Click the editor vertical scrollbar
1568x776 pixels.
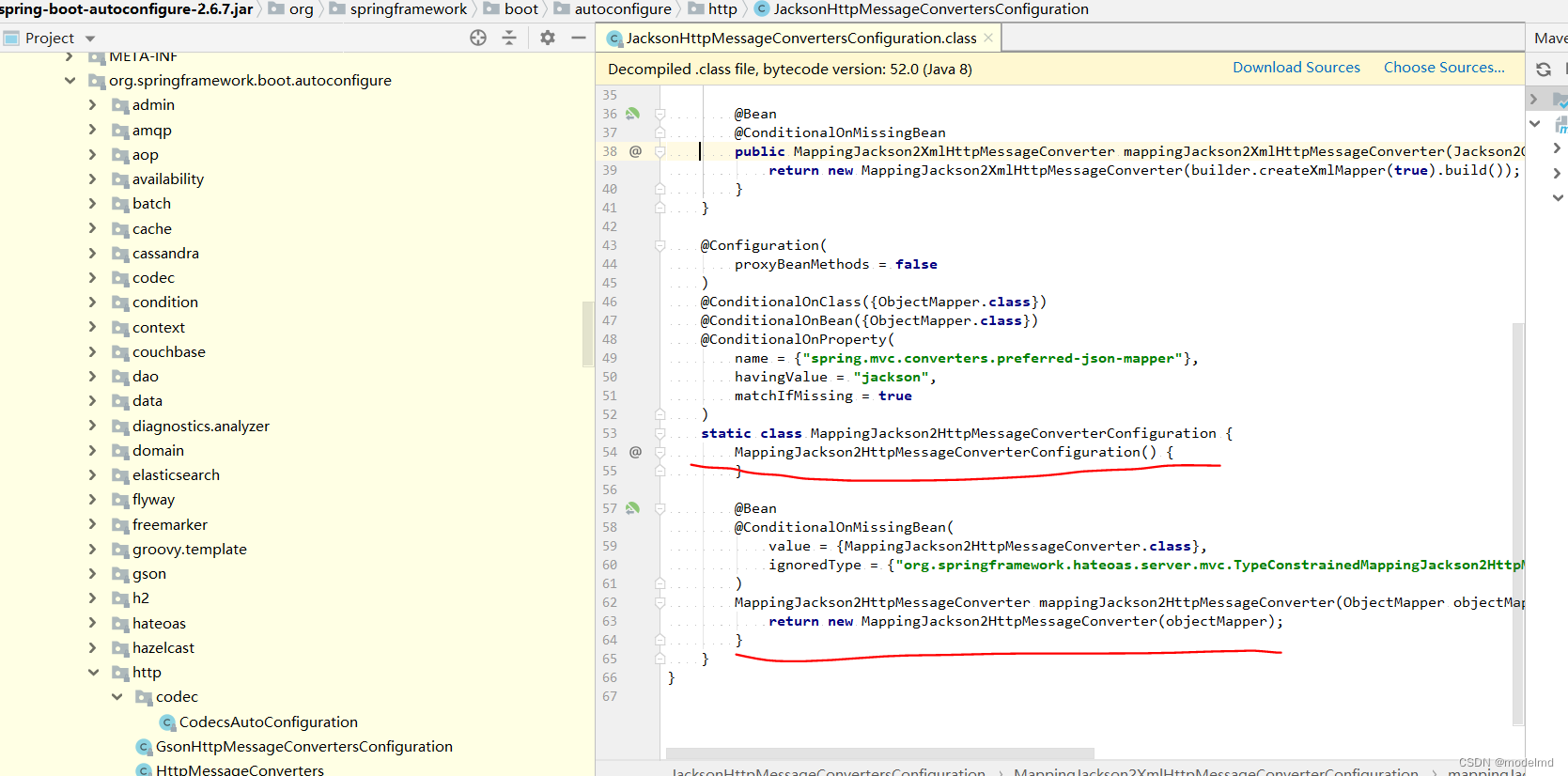point(1518,523)
